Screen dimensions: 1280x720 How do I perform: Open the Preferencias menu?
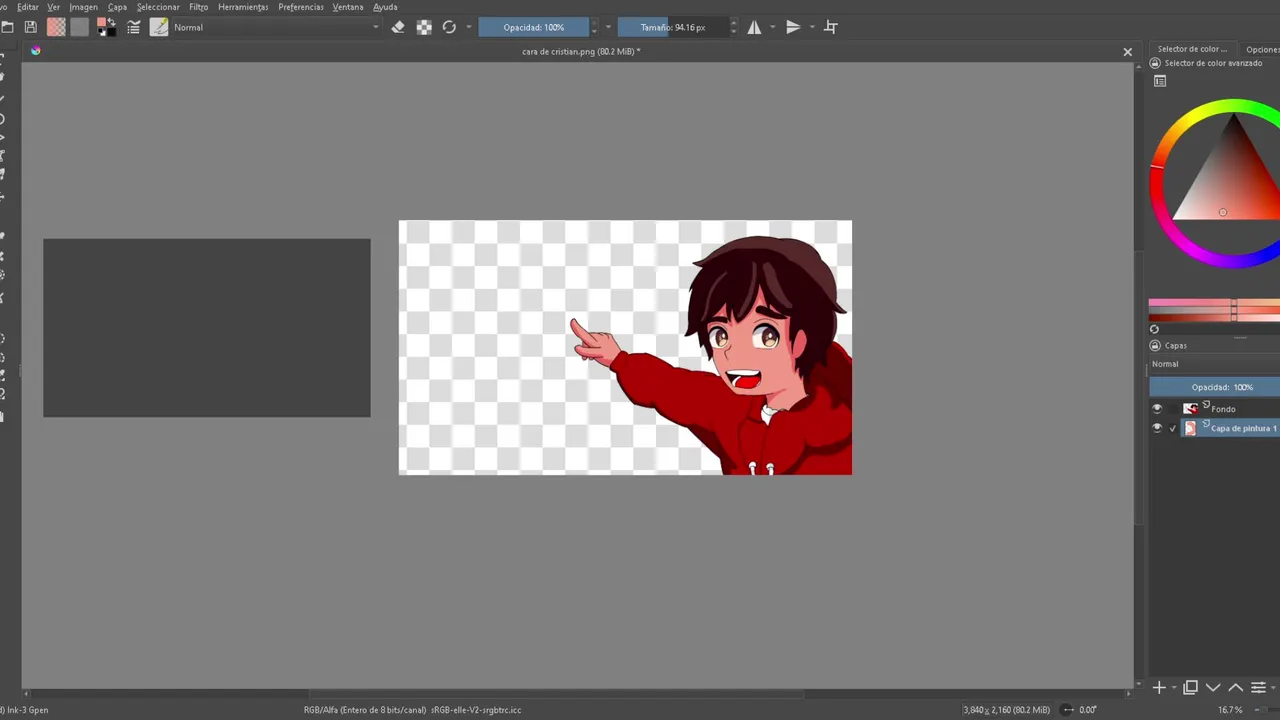click(301, 7)
